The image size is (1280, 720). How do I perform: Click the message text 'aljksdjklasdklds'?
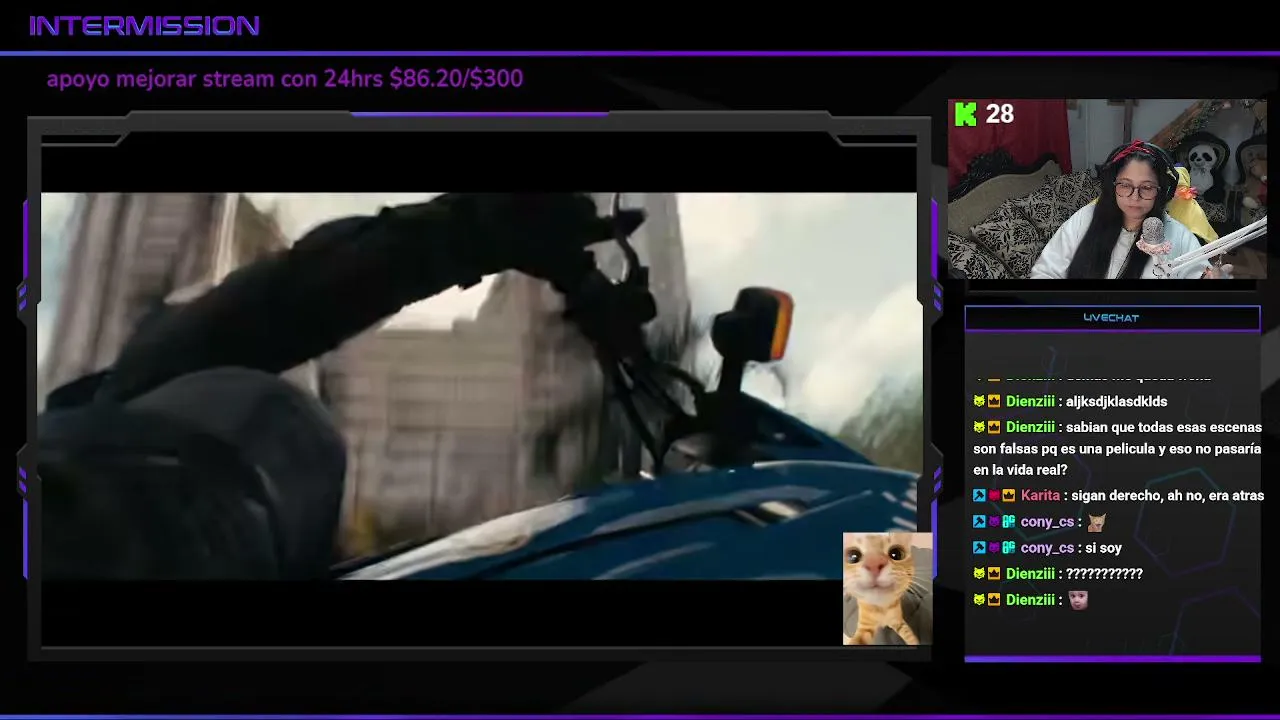click(x=1116, y=401)
